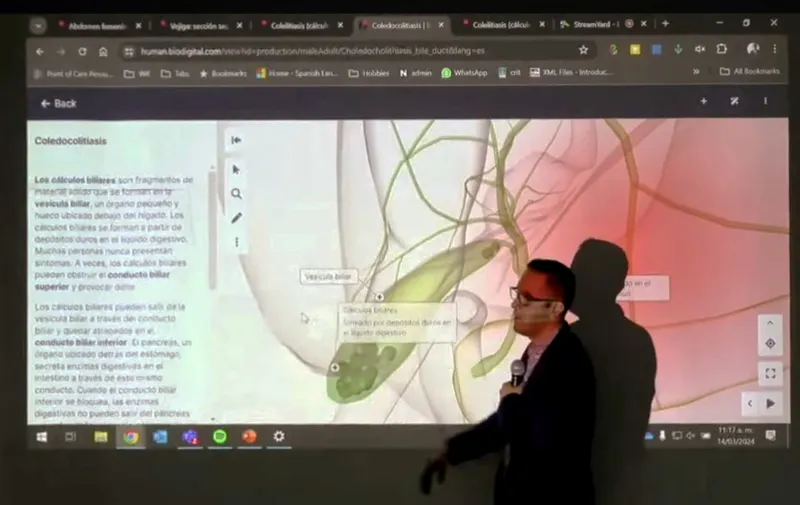The image size is (800, 505).
Task: Open PowerPoint from the taskbar
Action: click(x=249, y=436)
